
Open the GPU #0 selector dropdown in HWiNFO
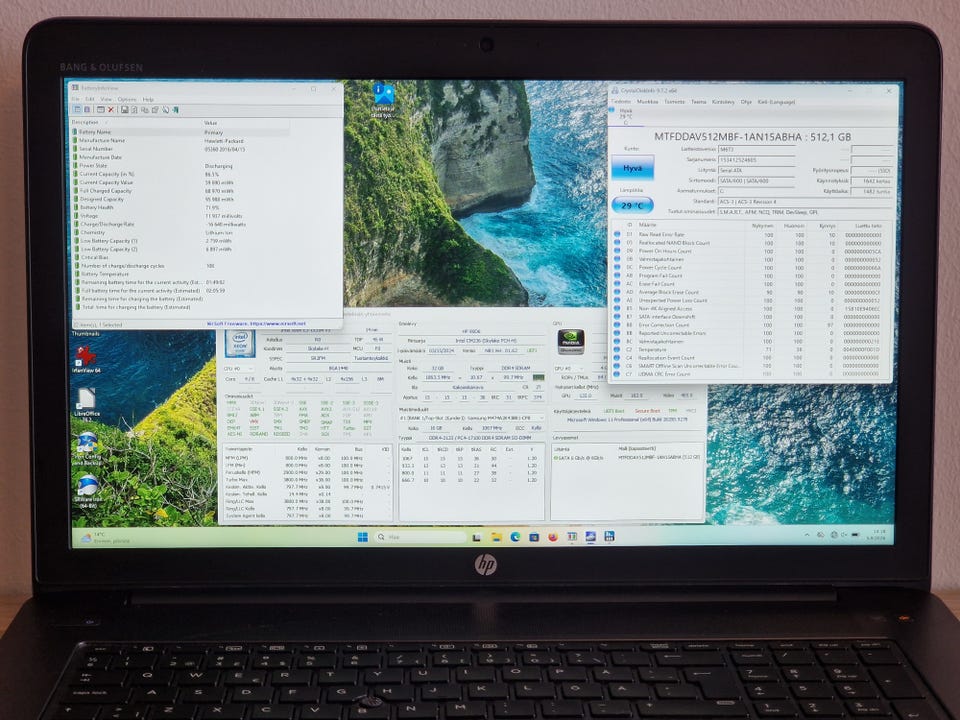click(571, 369)
